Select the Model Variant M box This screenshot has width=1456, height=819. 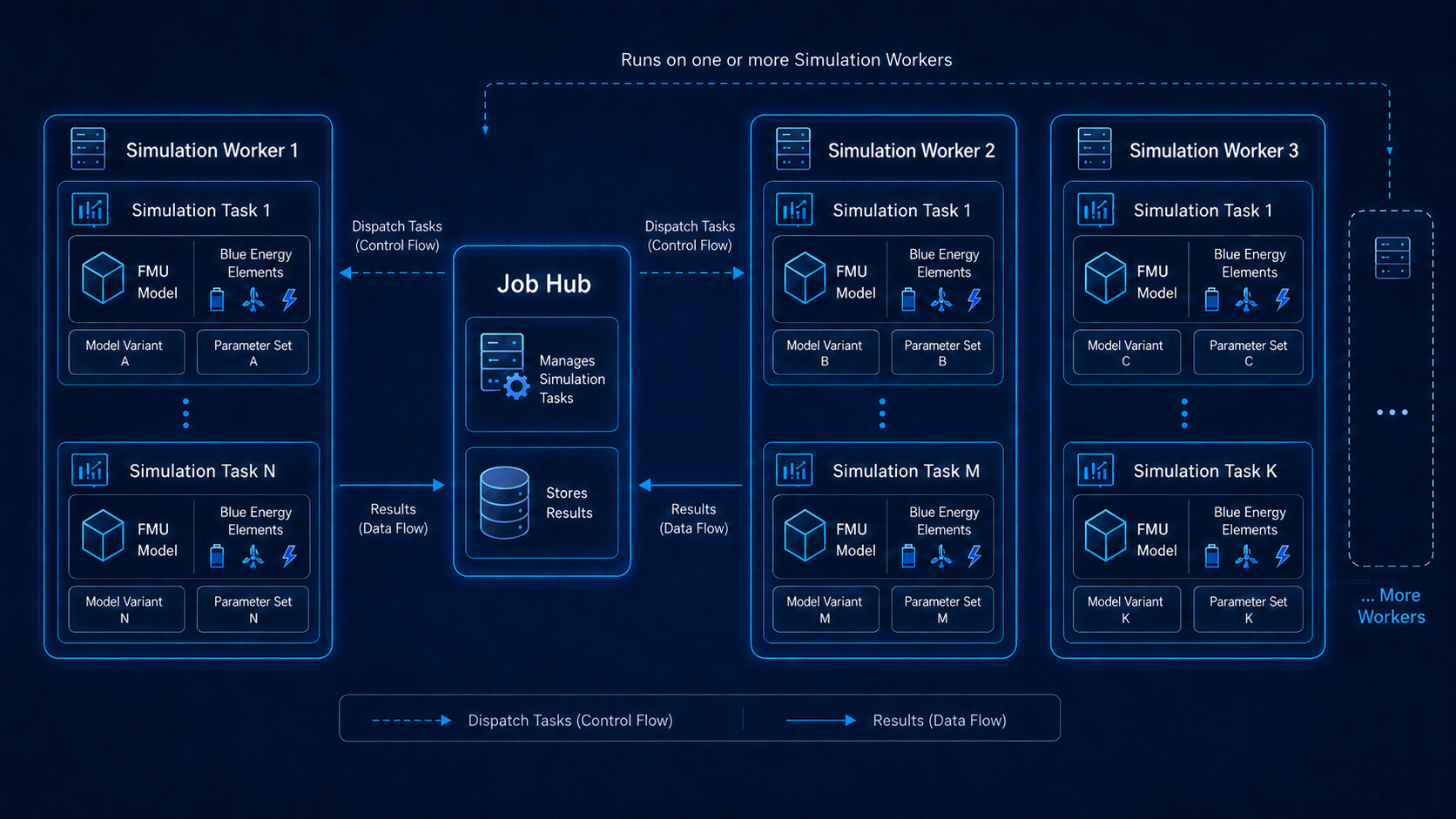pos(826,609)
